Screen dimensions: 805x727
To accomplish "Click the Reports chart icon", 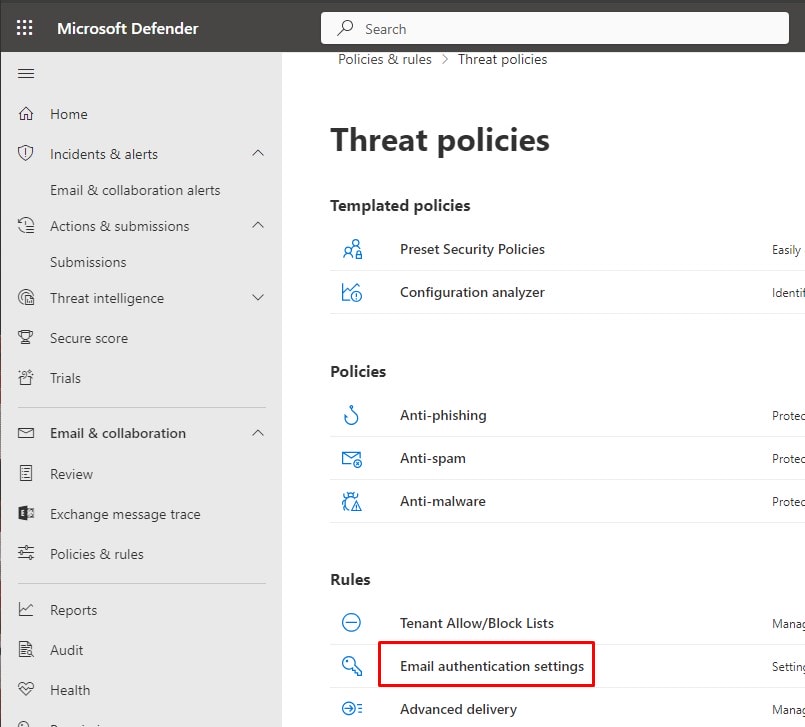I will (x=26, y=609).
